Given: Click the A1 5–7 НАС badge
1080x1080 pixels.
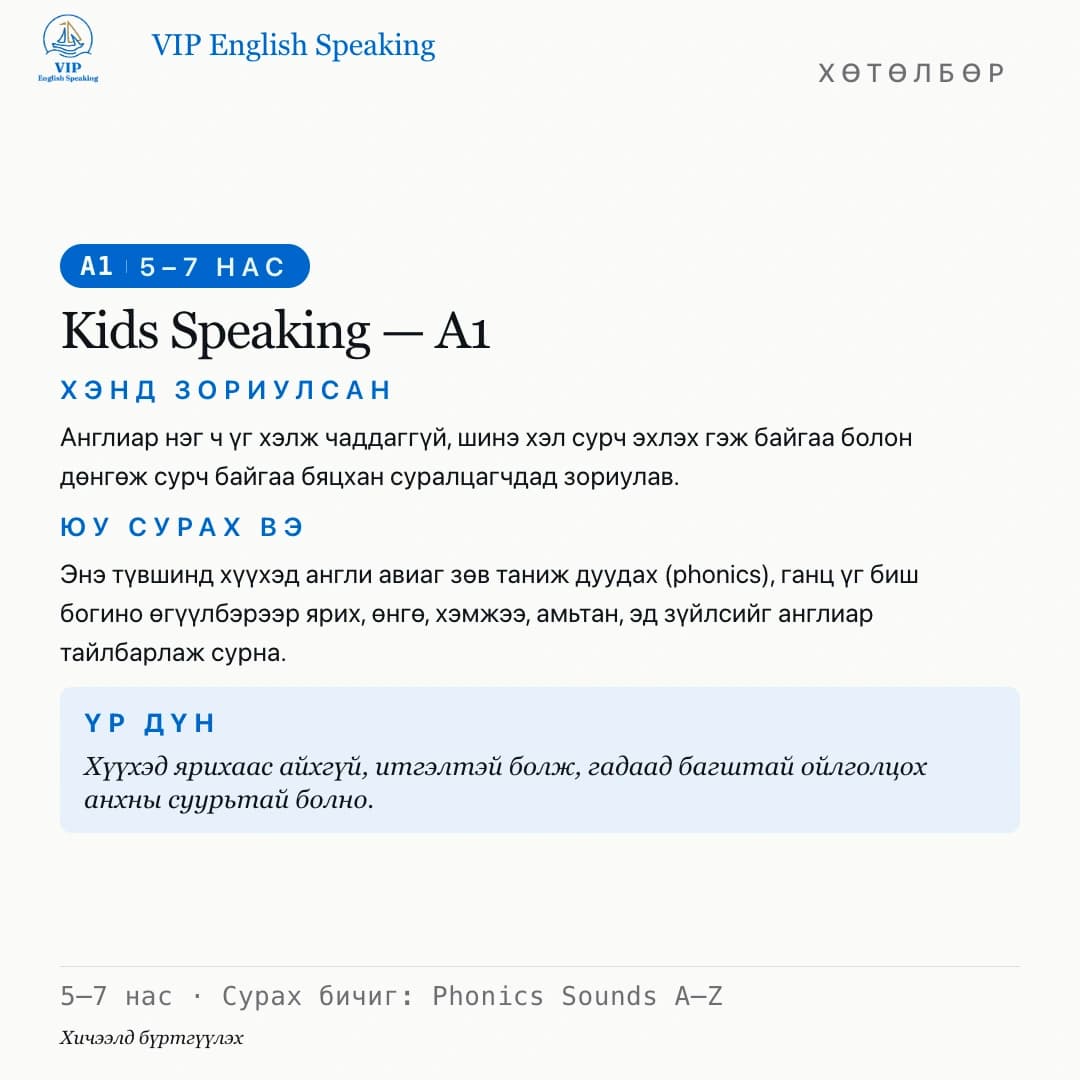Looking at the screenshot, I should (x=185, y=266).
